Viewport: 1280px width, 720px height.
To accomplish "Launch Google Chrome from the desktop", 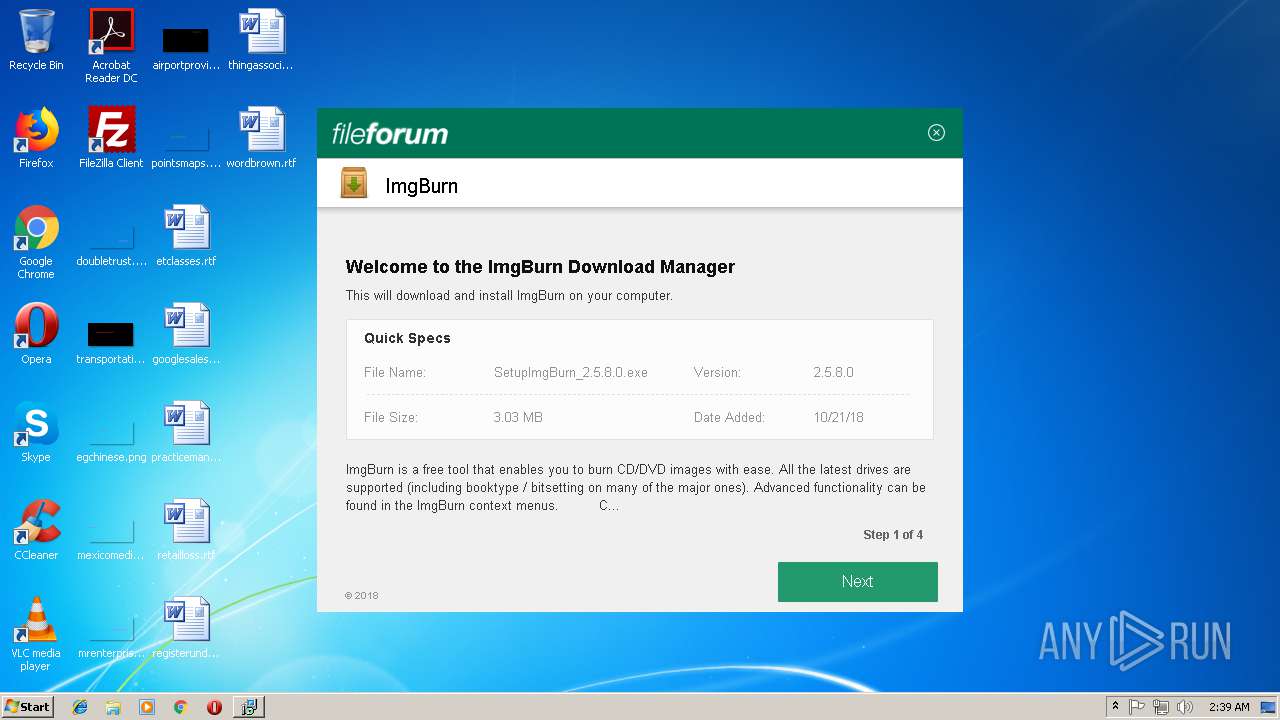I will (36, 242).
